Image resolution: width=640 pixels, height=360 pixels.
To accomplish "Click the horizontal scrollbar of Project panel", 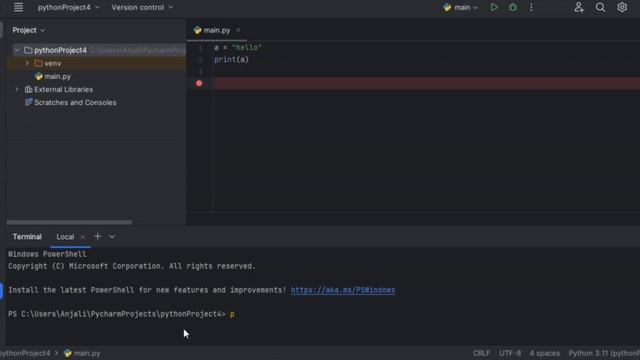I will pos(69,222).
